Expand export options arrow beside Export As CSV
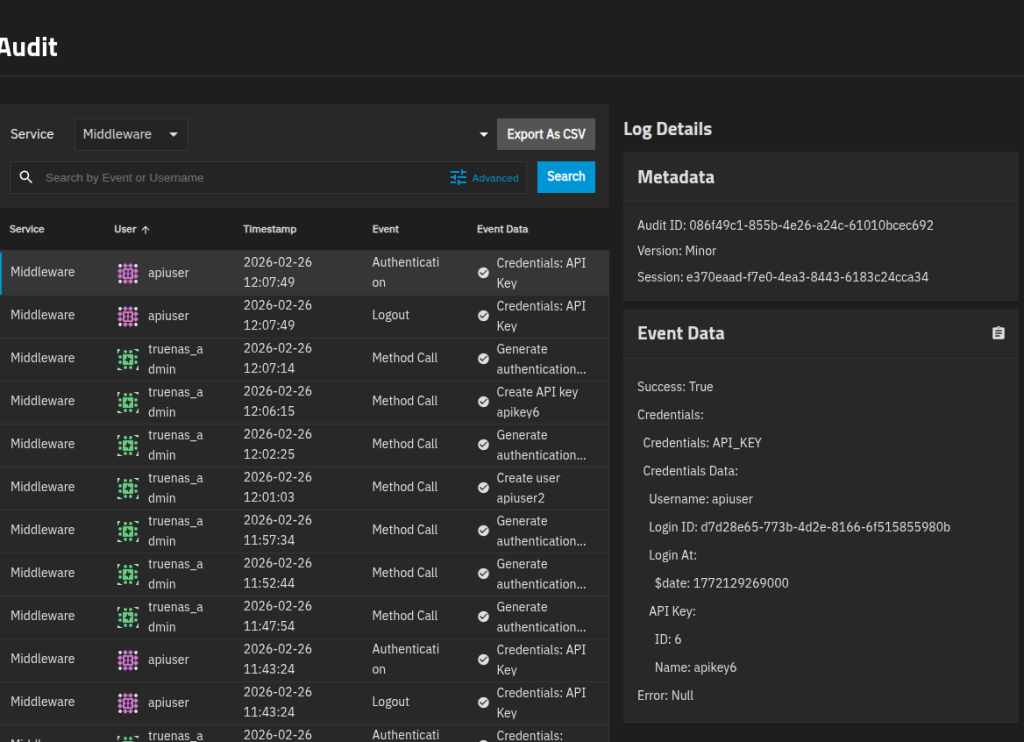Image resolution: width=1024 pixels, height=742 pixels. (484, 134)
